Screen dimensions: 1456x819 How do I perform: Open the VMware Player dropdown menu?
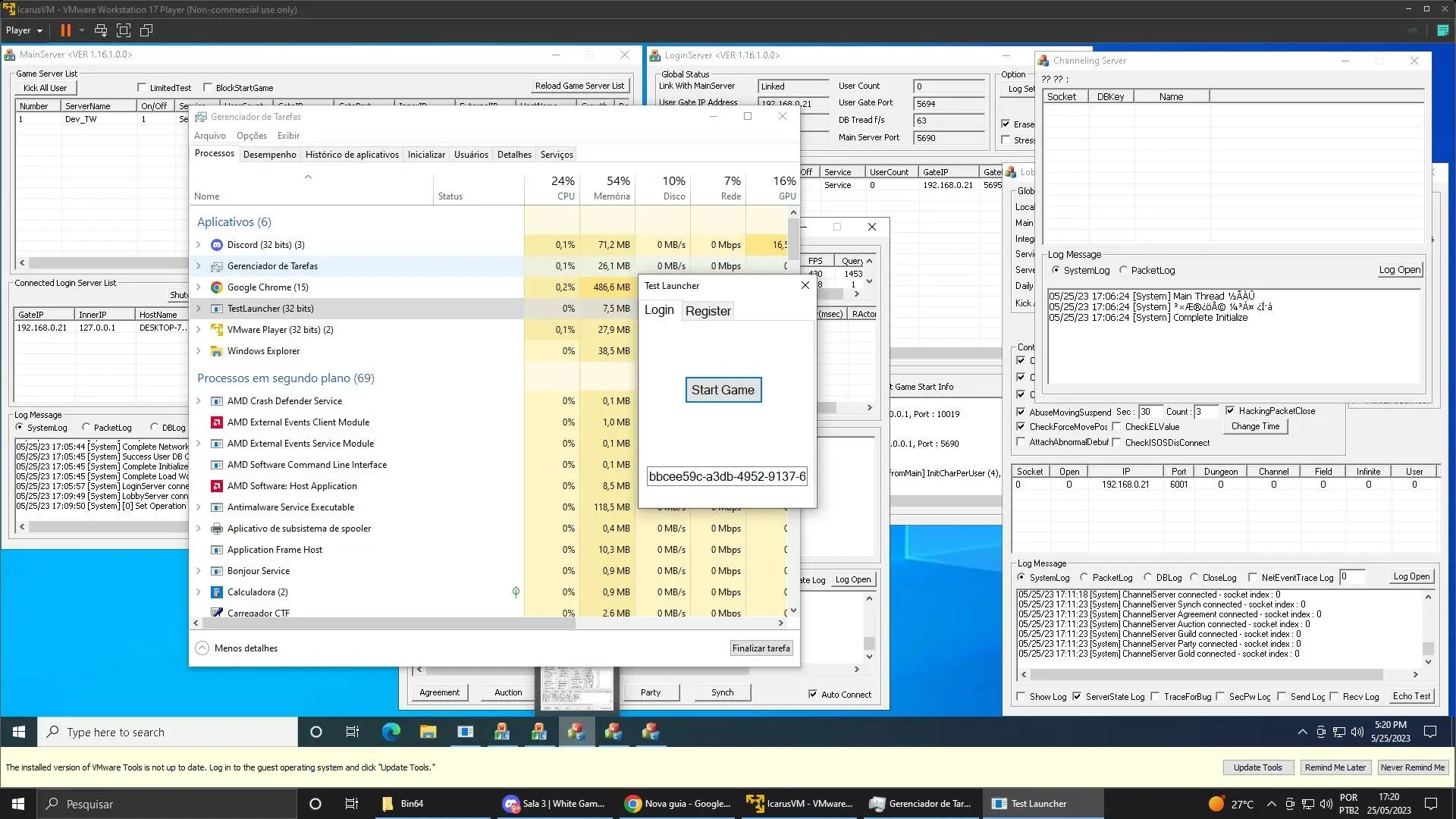point(24,30)
